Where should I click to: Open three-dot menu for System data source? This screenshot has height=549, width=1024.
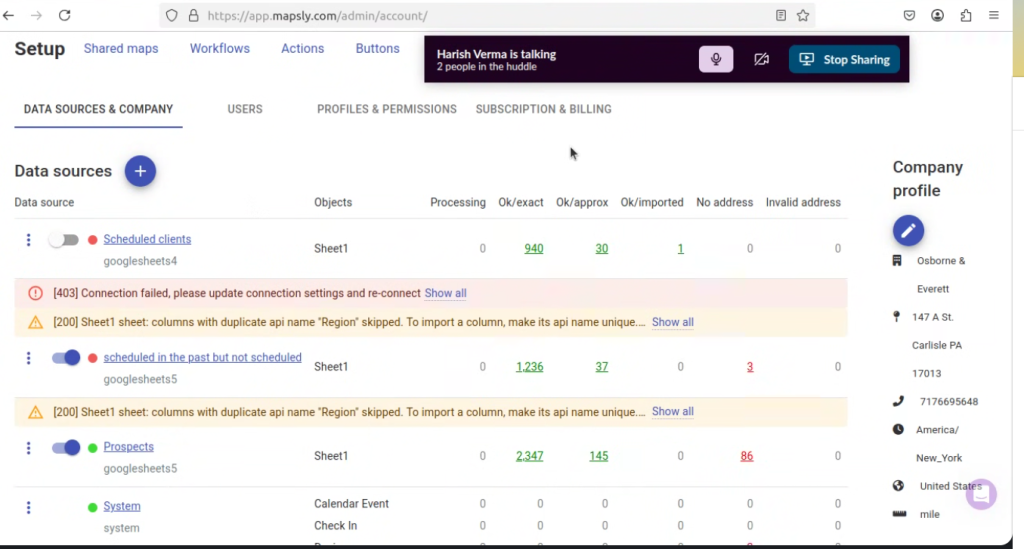28,507
